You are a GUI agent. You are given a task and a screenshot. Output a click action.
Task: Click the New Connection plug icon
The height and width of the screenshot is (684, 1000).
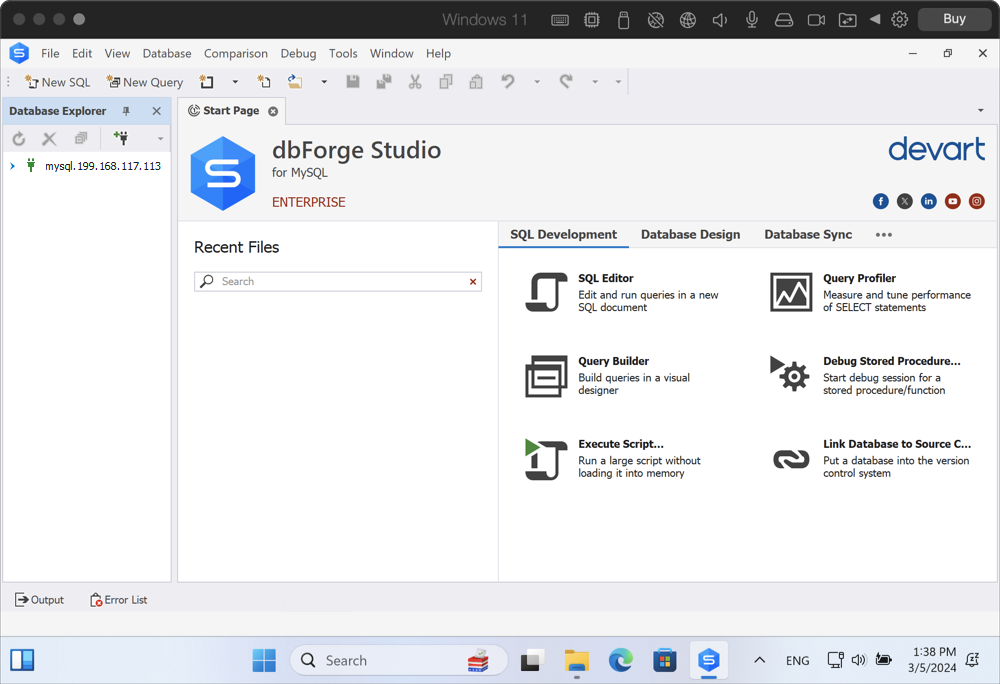click(121, 138)
